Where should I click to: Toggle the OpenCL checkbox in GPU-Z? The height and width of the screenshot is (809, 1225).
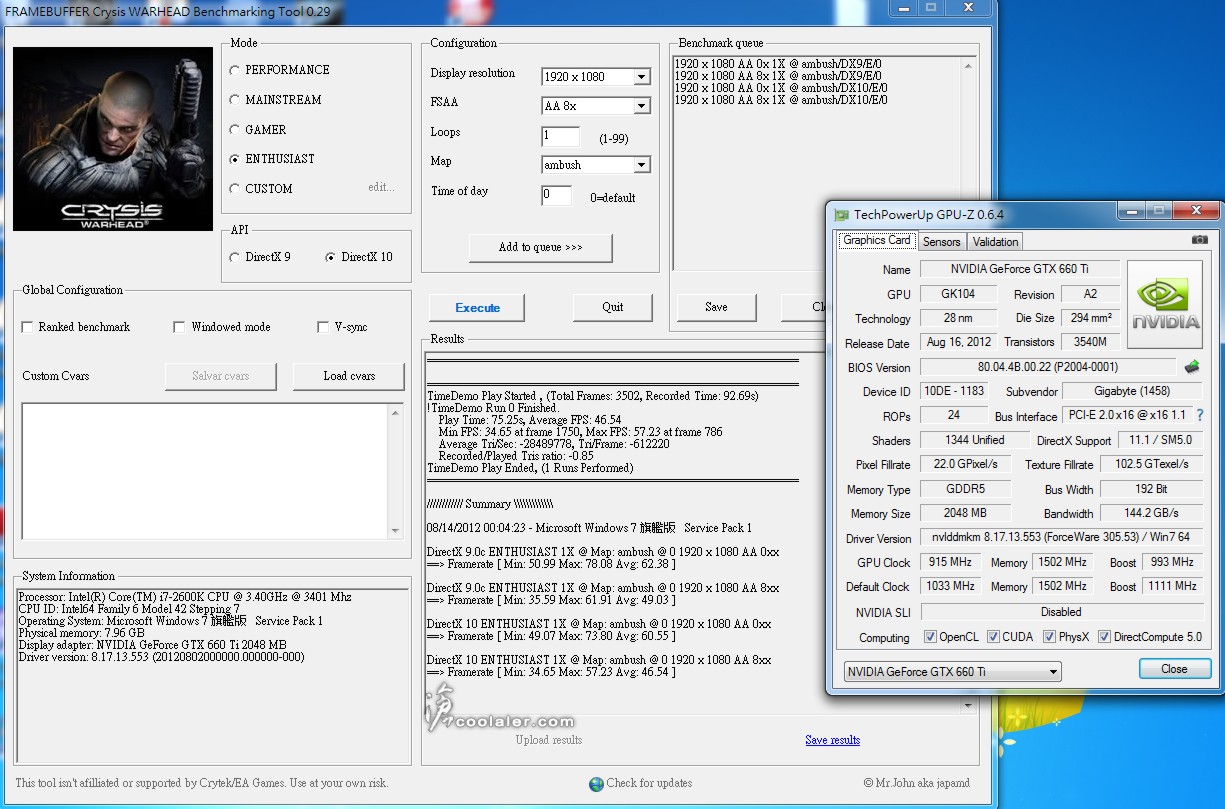point(931,637)
